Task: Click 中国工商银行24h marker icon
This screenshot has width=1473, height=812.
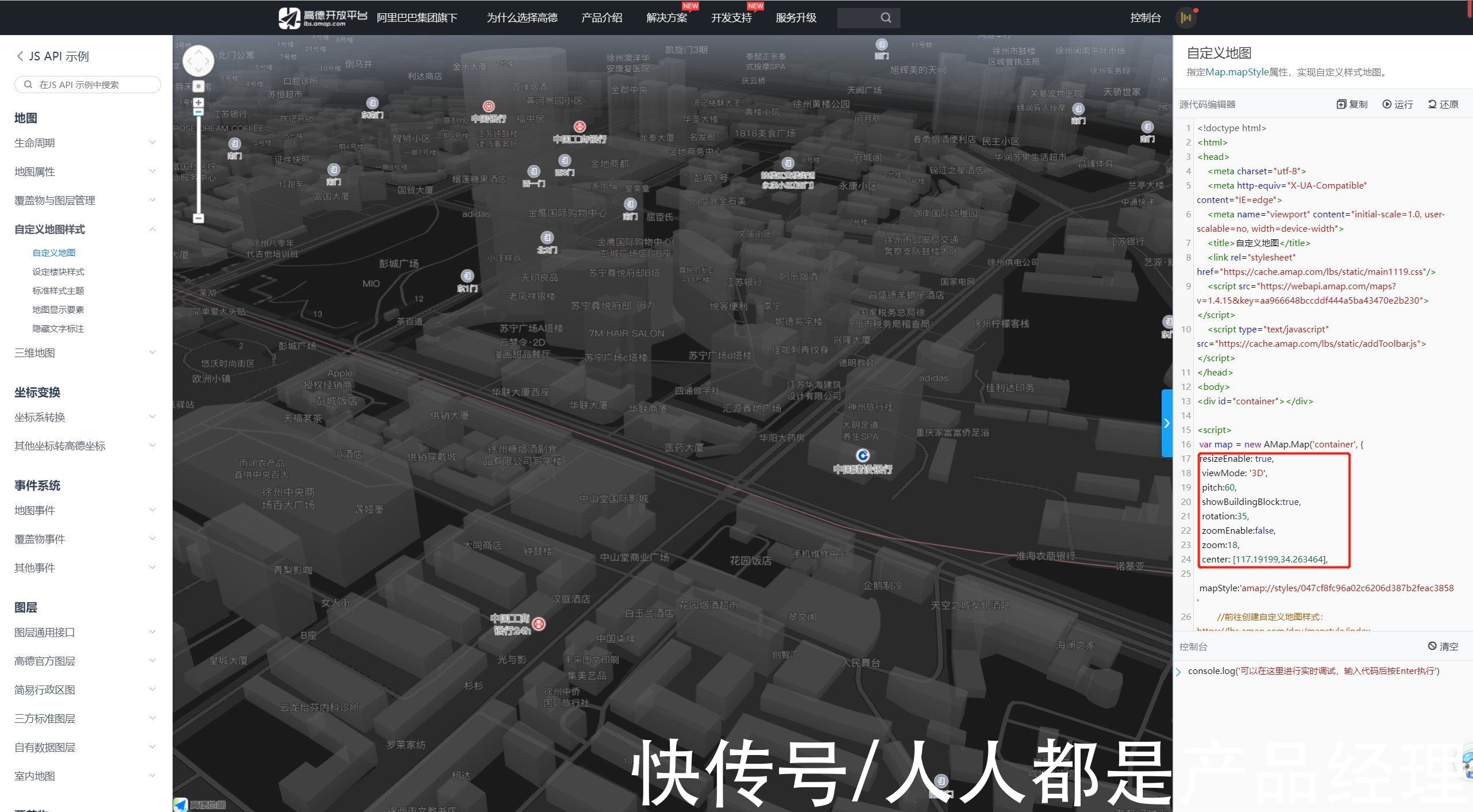Action: [539, 623]
